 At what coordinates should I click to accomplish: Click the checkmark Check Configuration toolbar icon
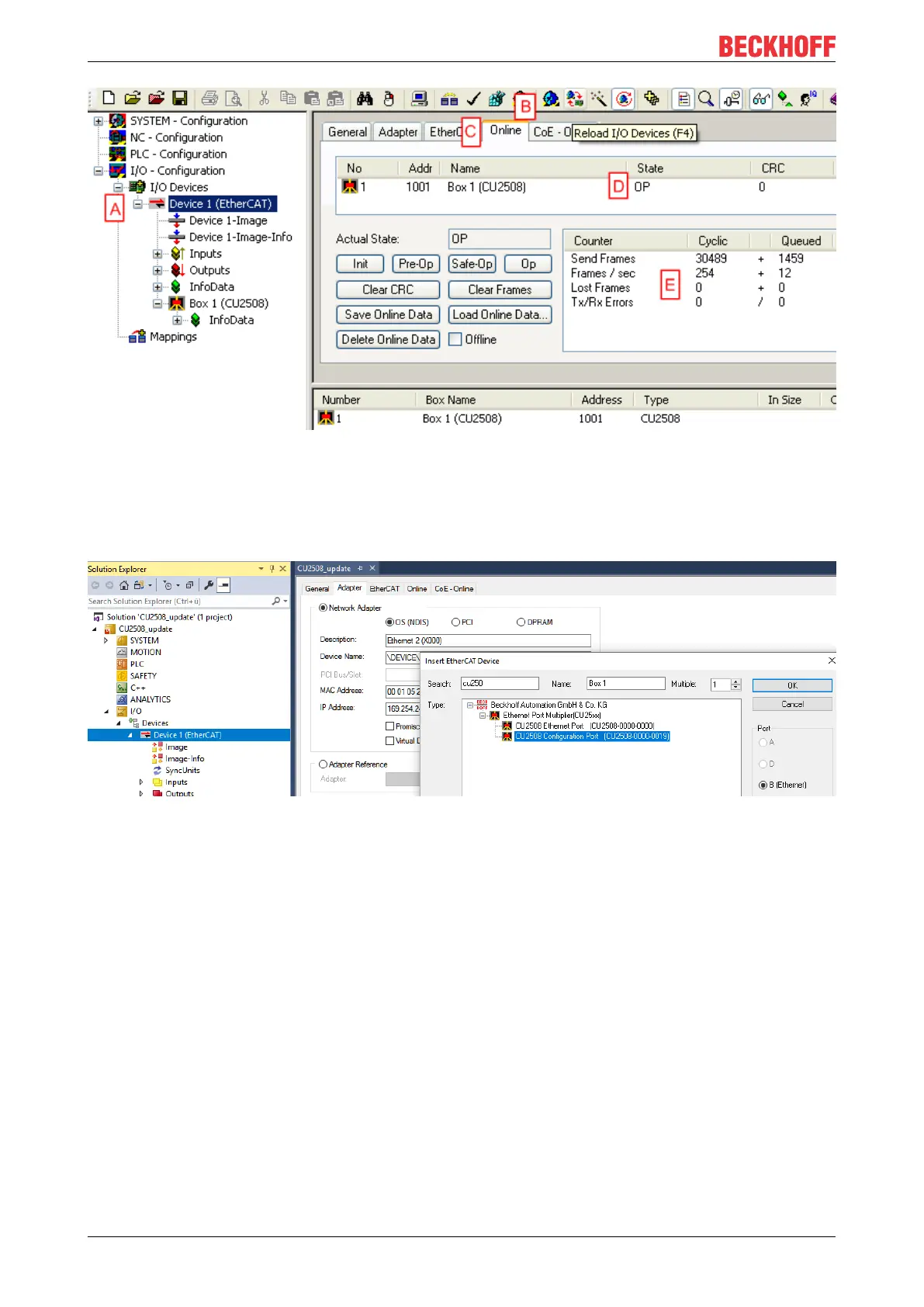473,99
